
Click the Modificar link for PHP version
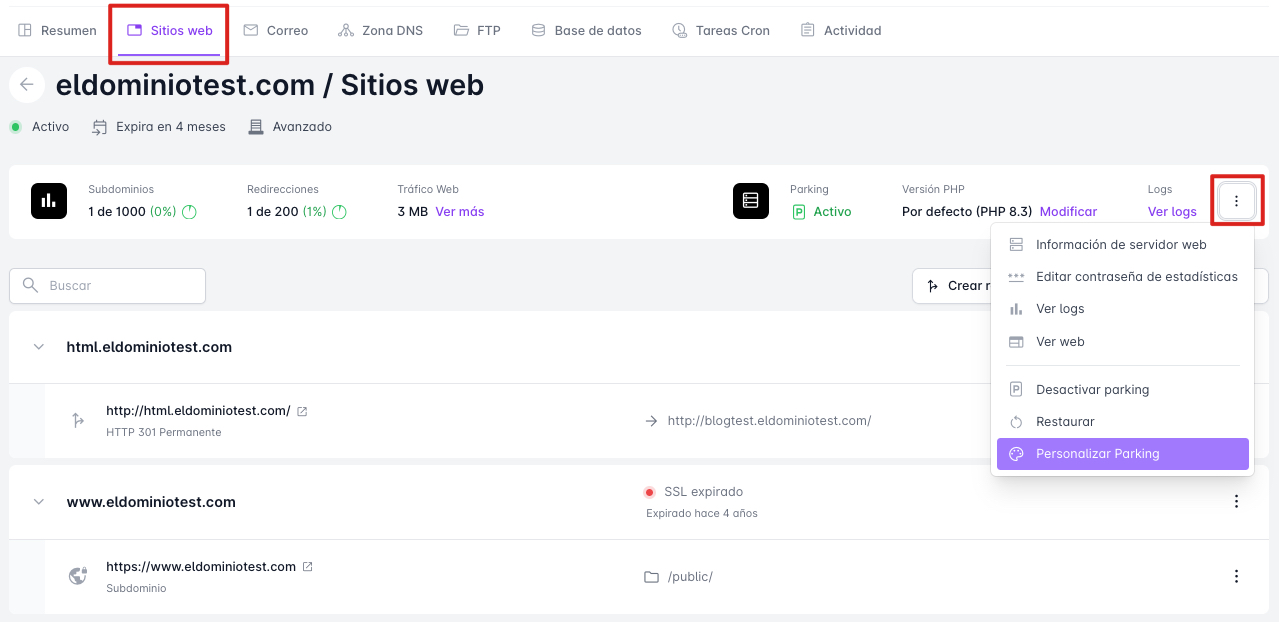pos(1068,212)
